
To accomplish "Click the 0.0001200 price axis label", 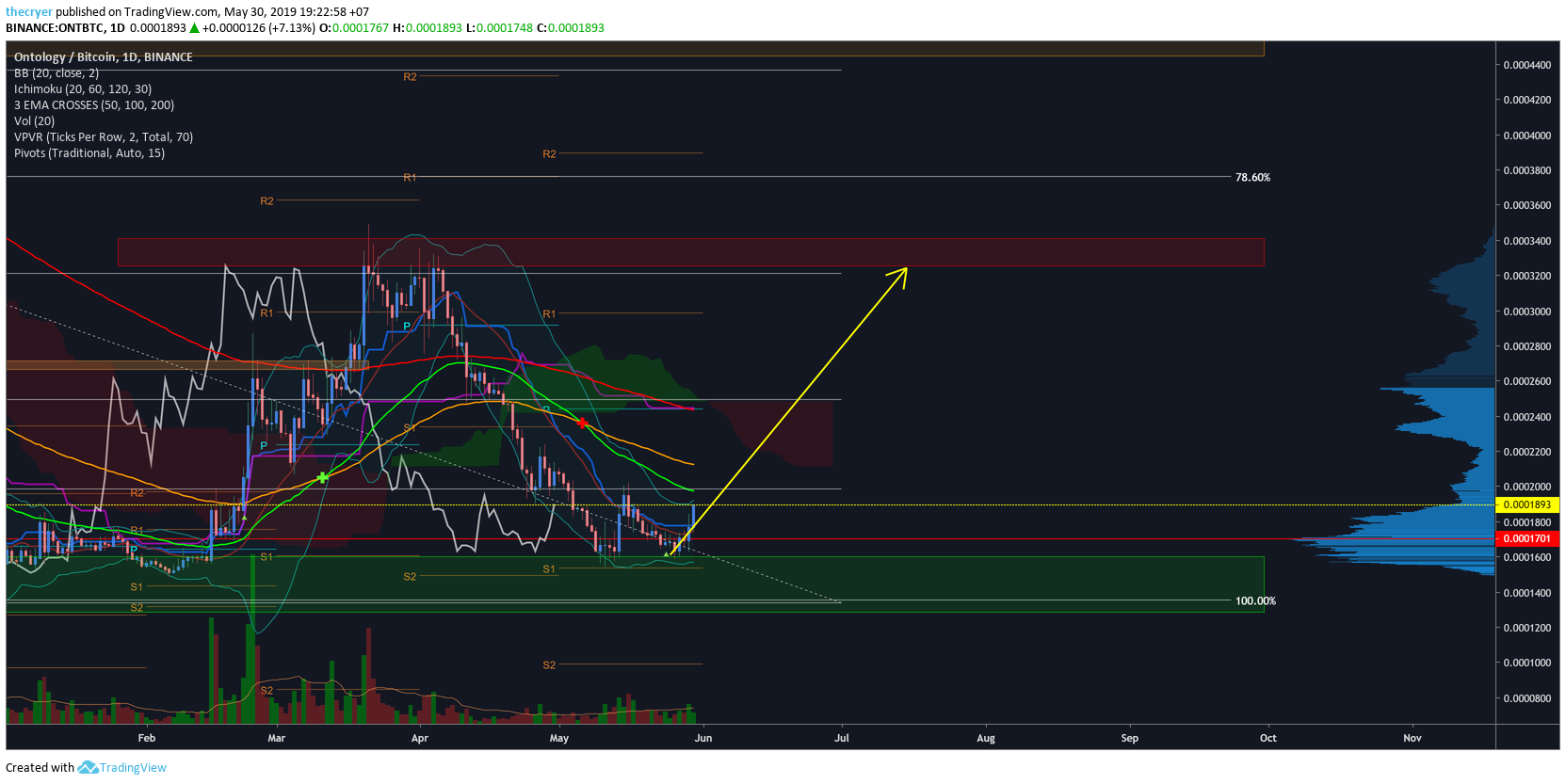I will 1527,628.
